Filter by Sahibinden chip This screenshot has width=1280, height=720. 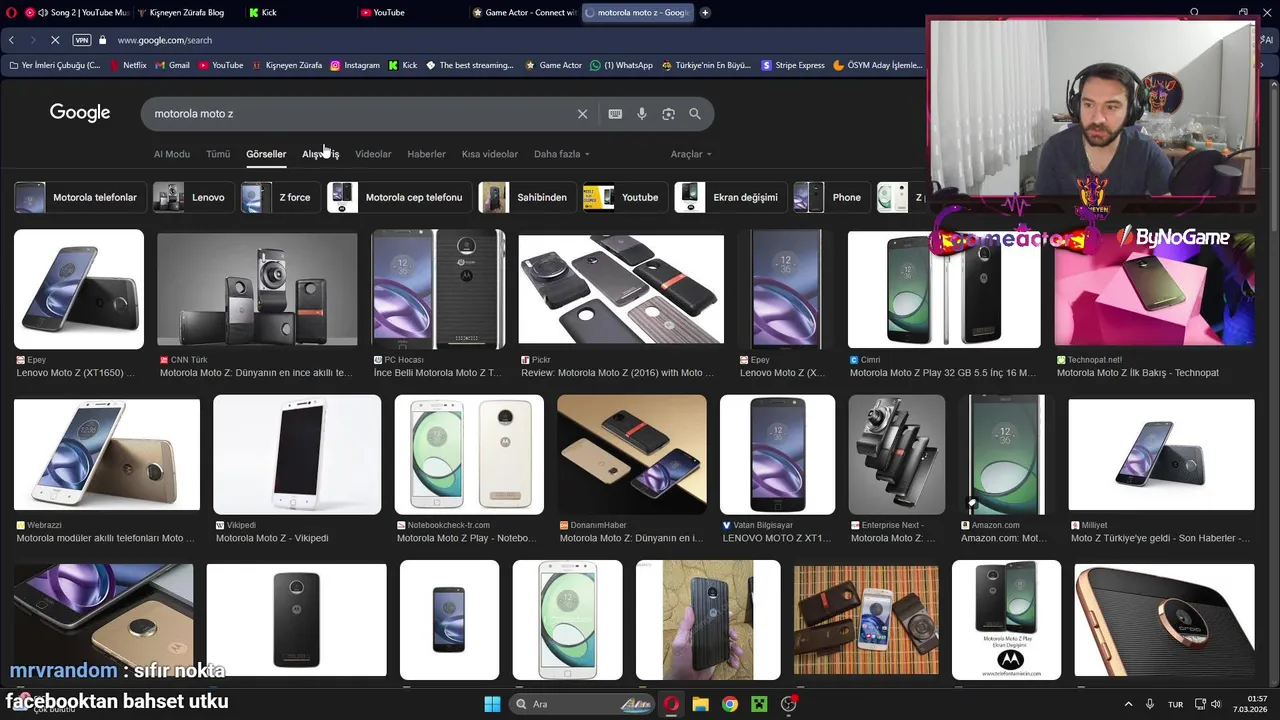coord(525,197)
